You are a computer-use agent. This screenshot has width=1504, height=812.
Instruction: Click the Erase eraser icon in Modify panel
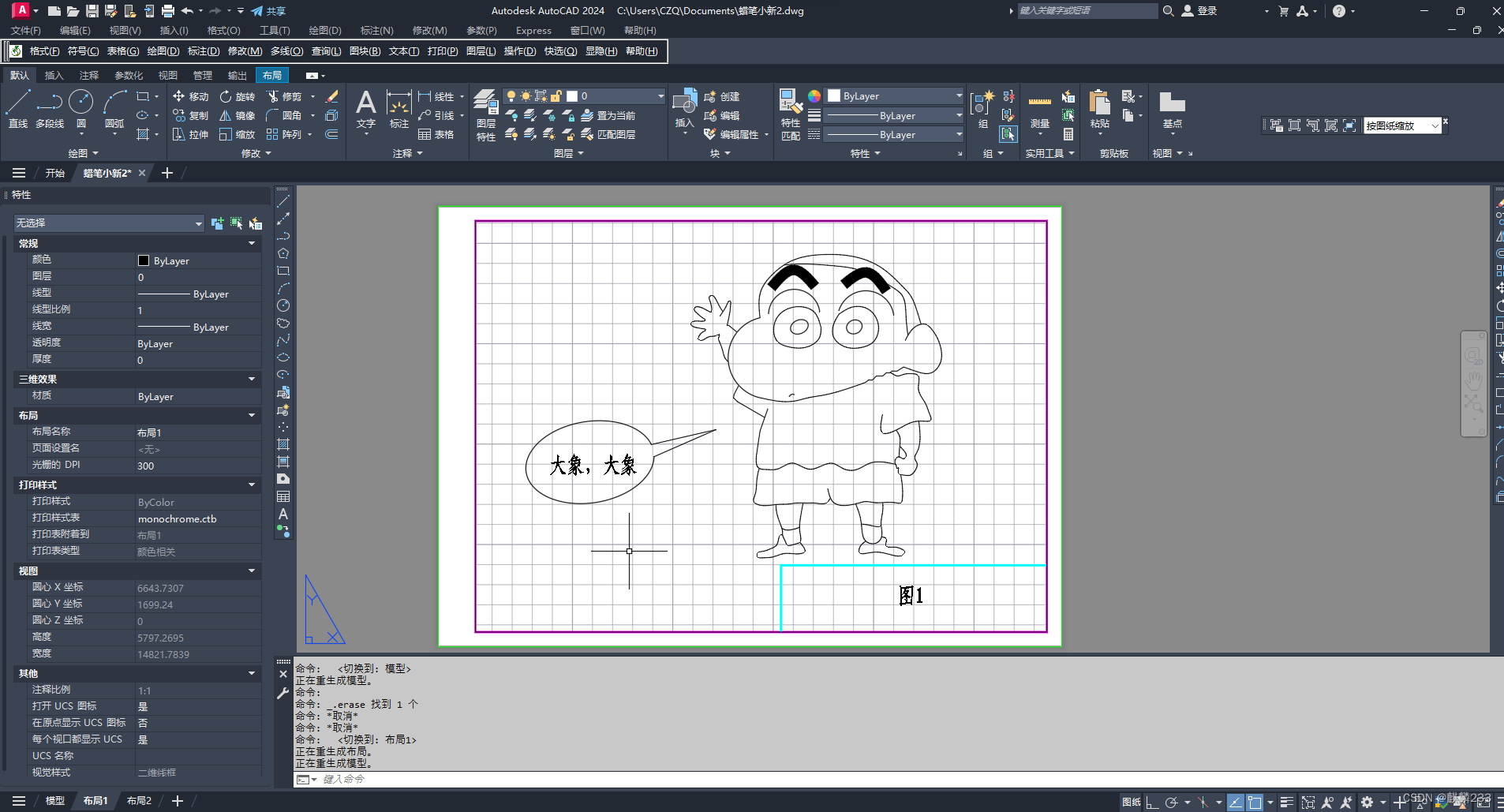[x=332, y=96]
